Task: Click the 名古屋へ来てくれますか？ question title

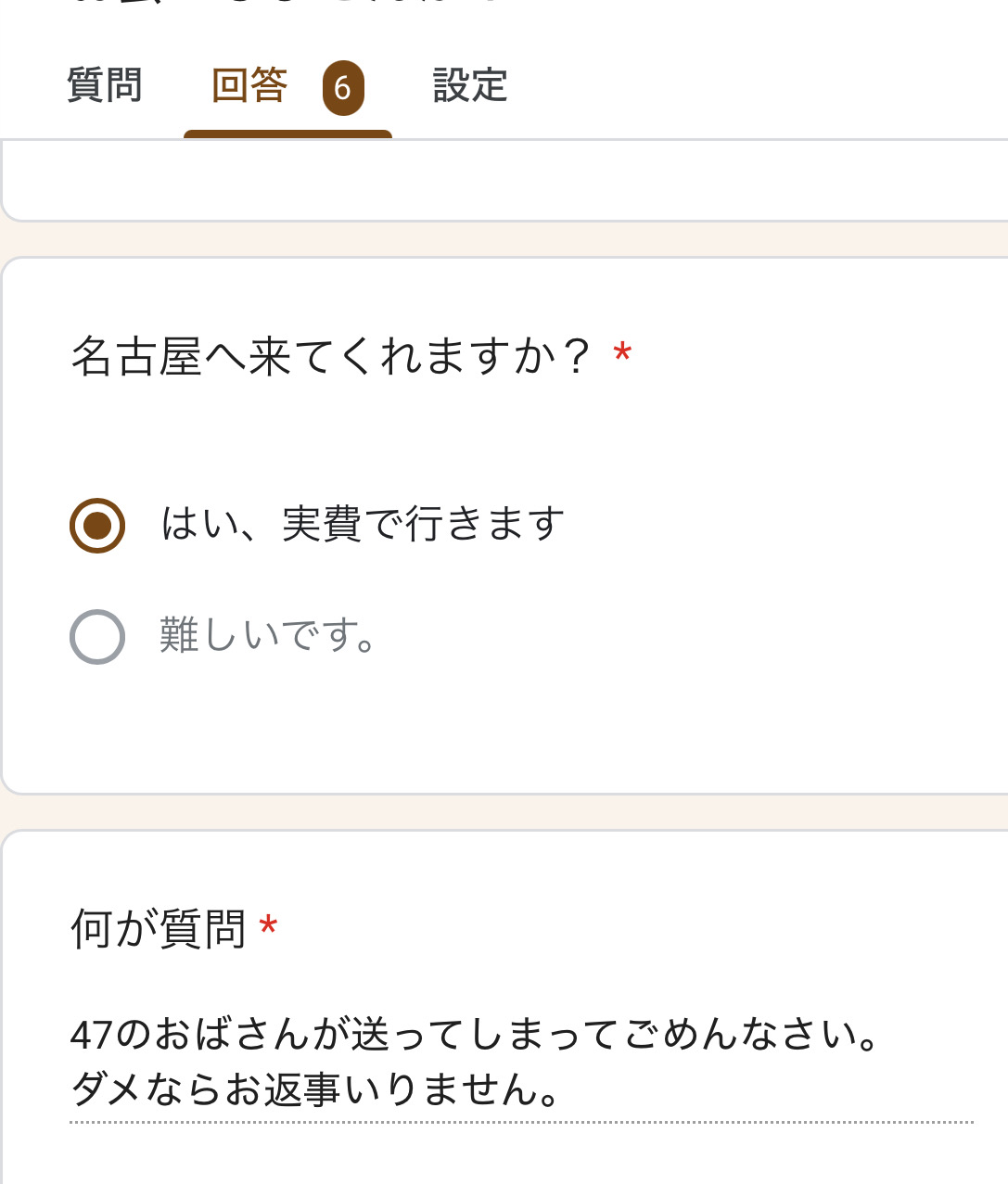Action: 330,357
